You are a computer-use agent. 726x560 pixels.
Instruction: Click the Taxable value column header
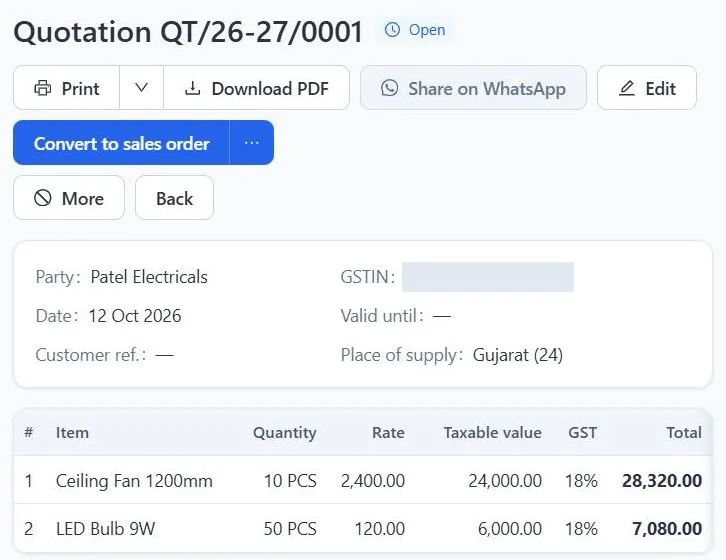click(x=493, y=433)
